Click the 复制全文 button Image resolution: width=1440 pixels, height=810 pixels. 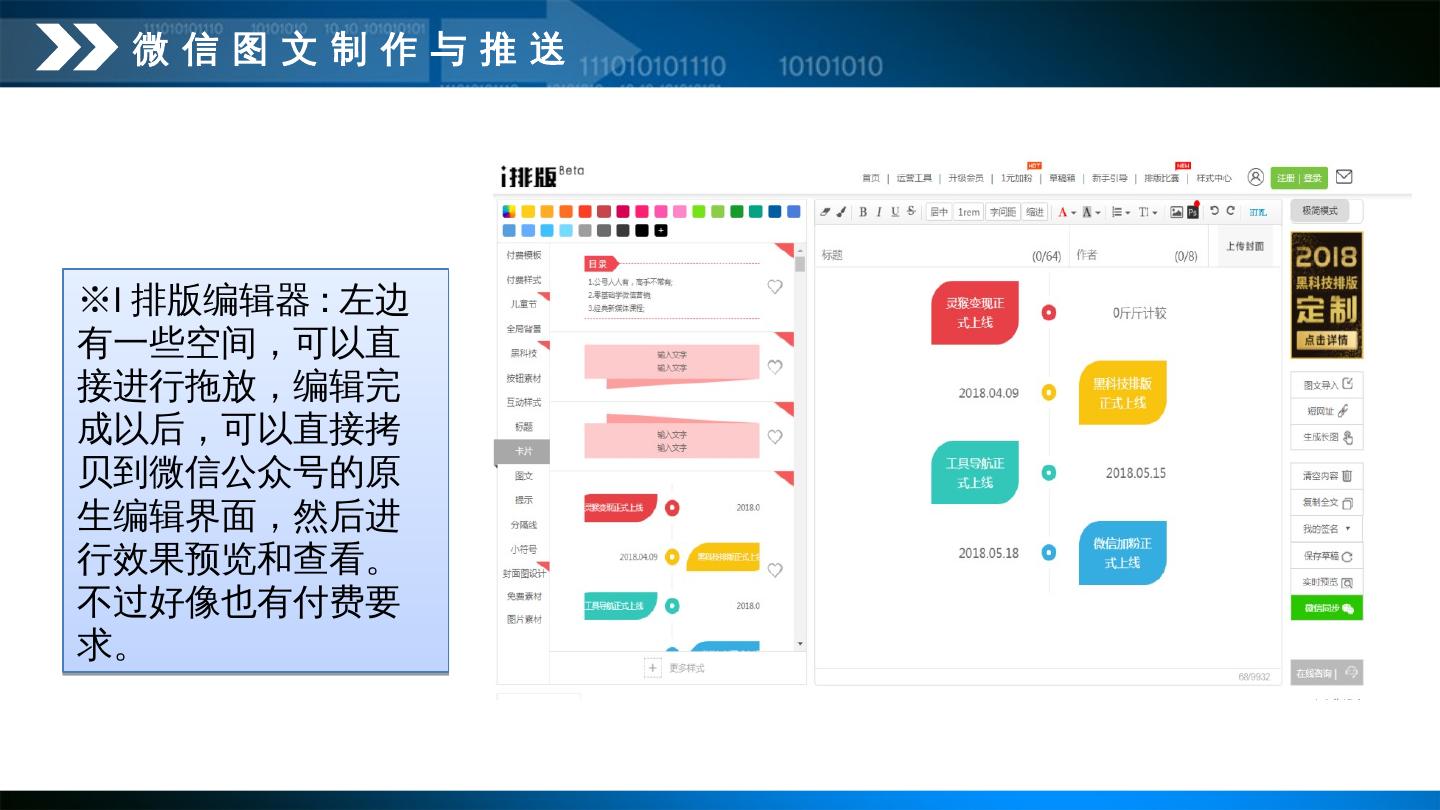click(1326, 503)
